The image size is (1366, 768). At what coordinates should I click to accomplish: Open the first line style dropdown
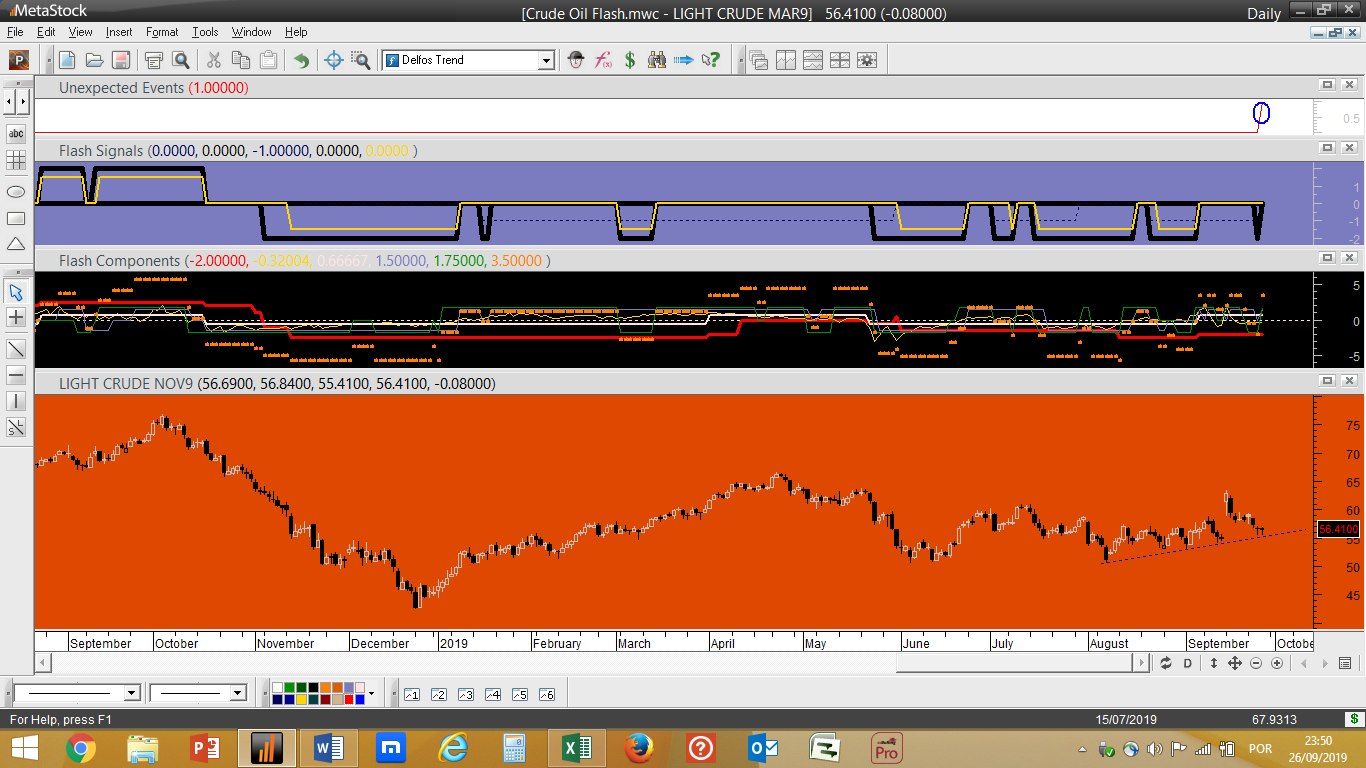[131, 693]
